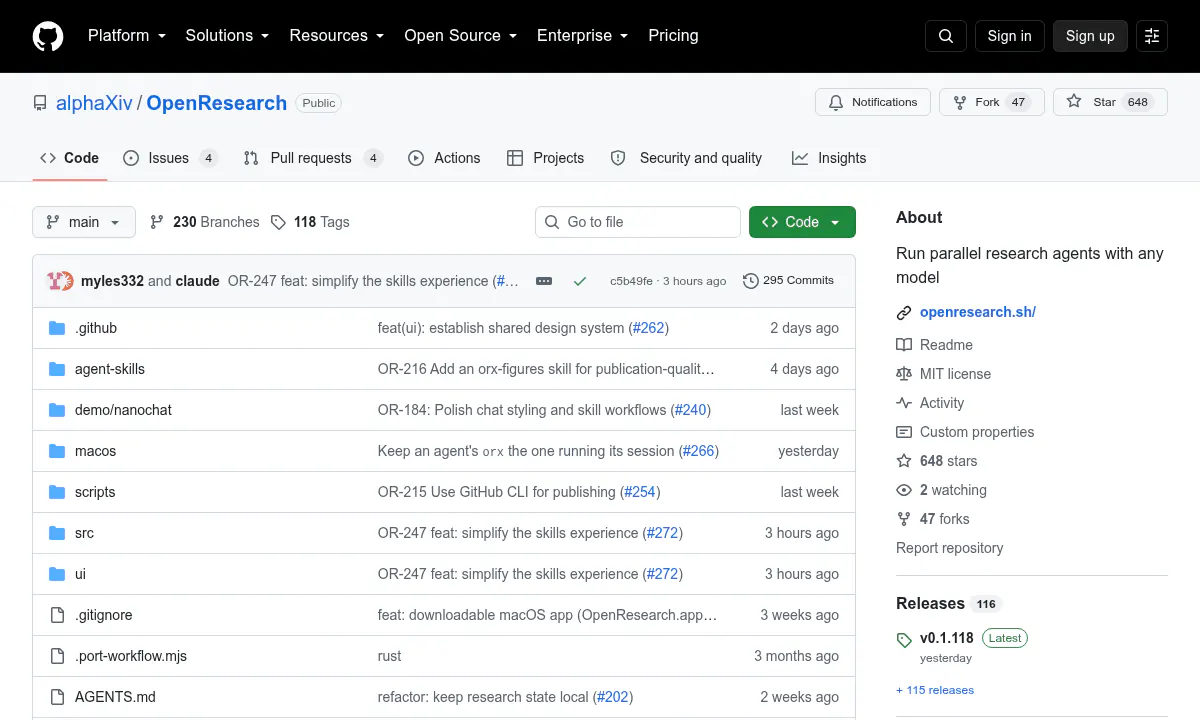Open the macos folder

(95, 451)
